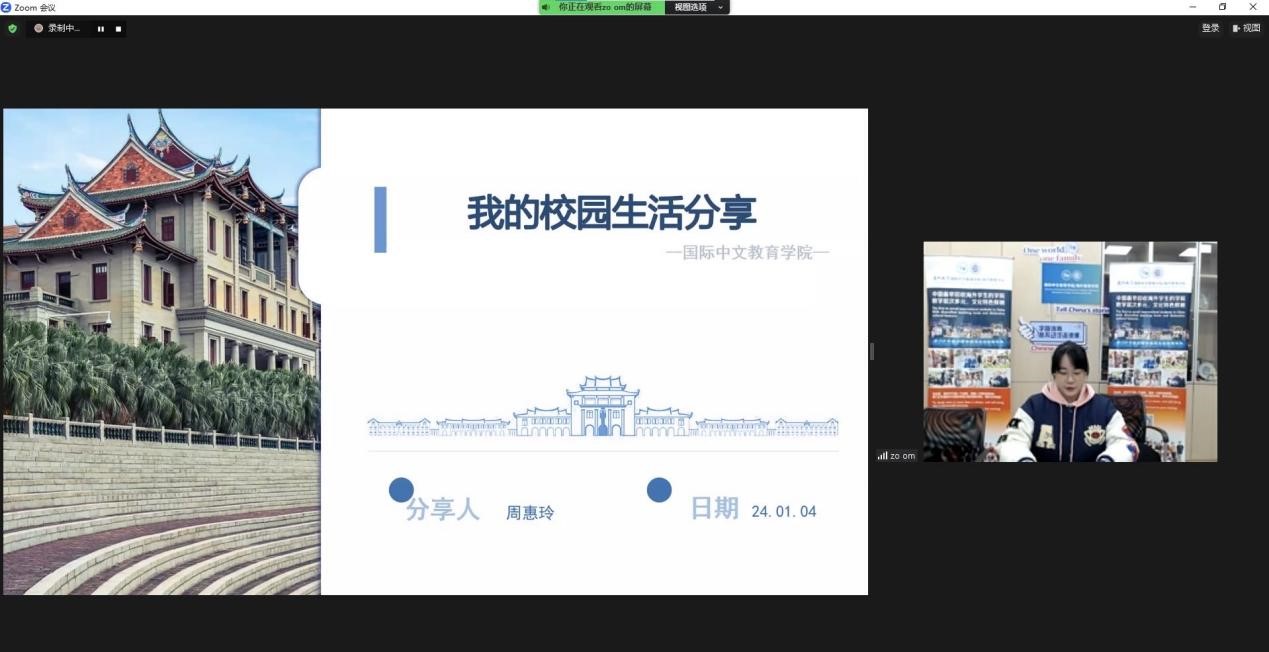Select the zo om participant name label
Viewport: 1269px width, 652px height.
point(903,456)
